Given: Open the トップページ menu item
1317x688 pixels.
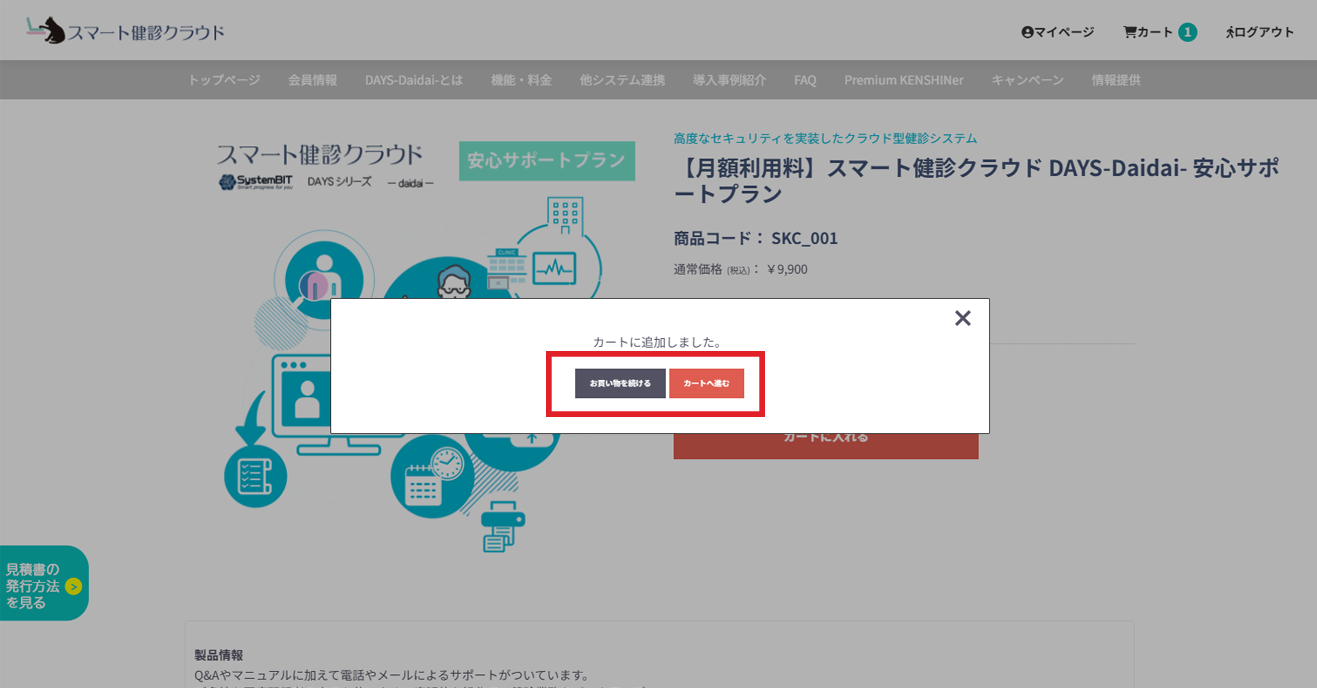Looking at the screenshot, I should [224, 80].
